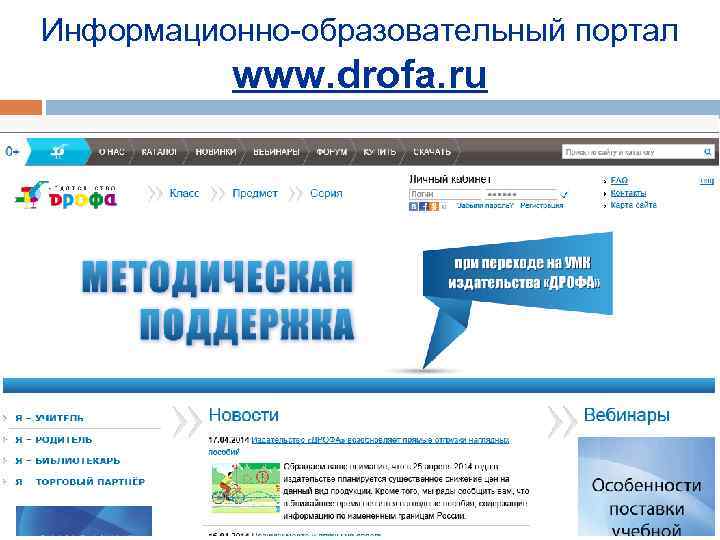Image resolution: width=720 pixels, height=540 pixels.
Task: Click the cyclist news thumbnail image
Action: pyautogui.click(x=245, y=488)
